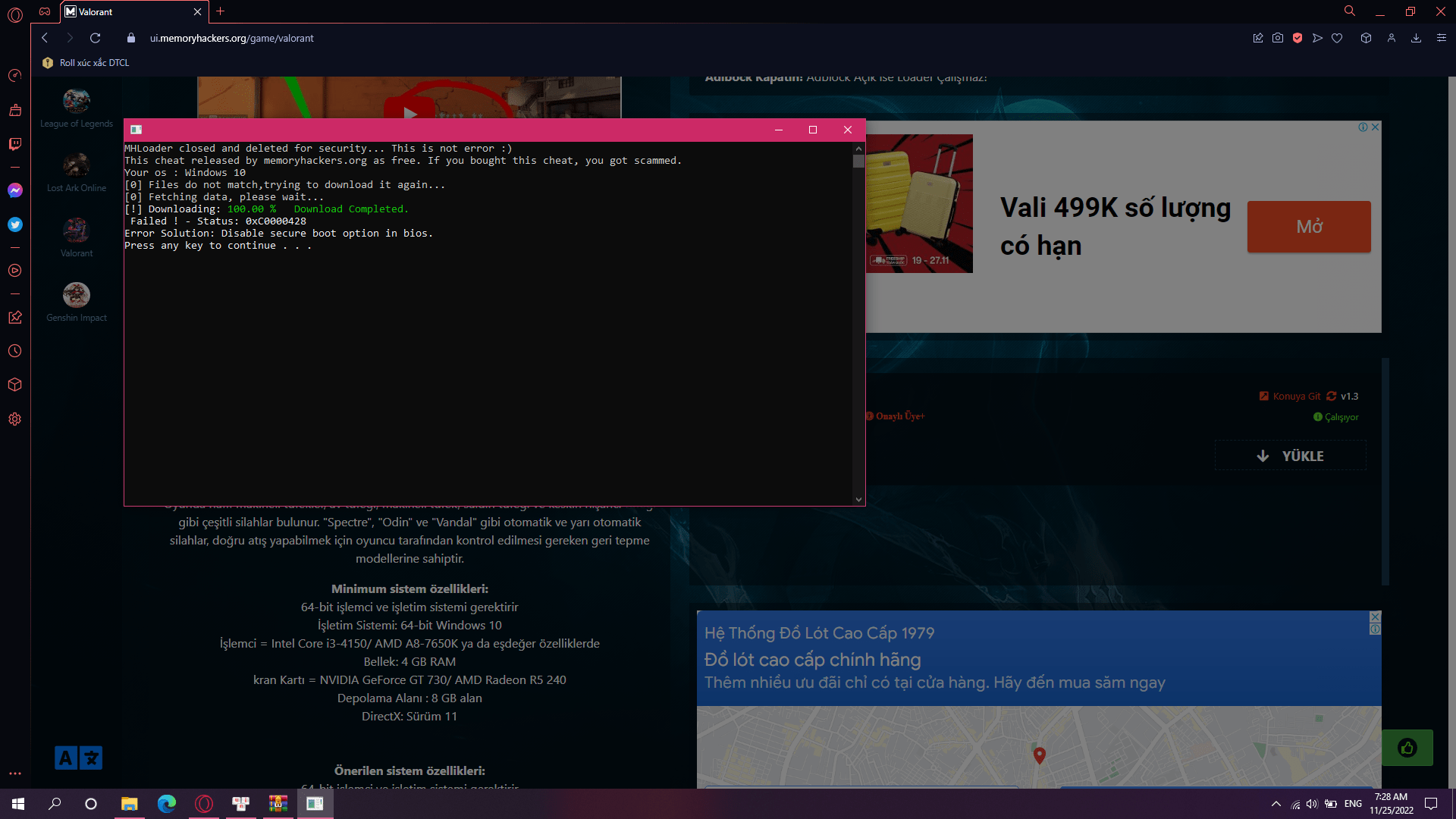Image resolution: width=1456 pixels, height=819 pixels.
Task: Open the profile account icon
Action: [x=1392, y=38]
